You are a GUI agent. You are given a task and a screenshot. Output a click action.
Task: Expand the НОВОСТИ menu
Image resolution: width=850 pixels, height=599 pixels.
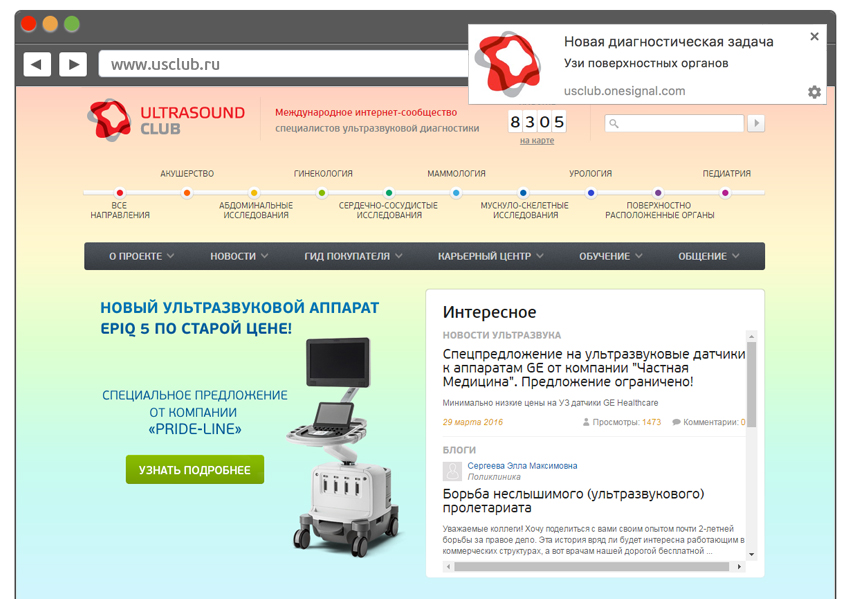point(239,256)
